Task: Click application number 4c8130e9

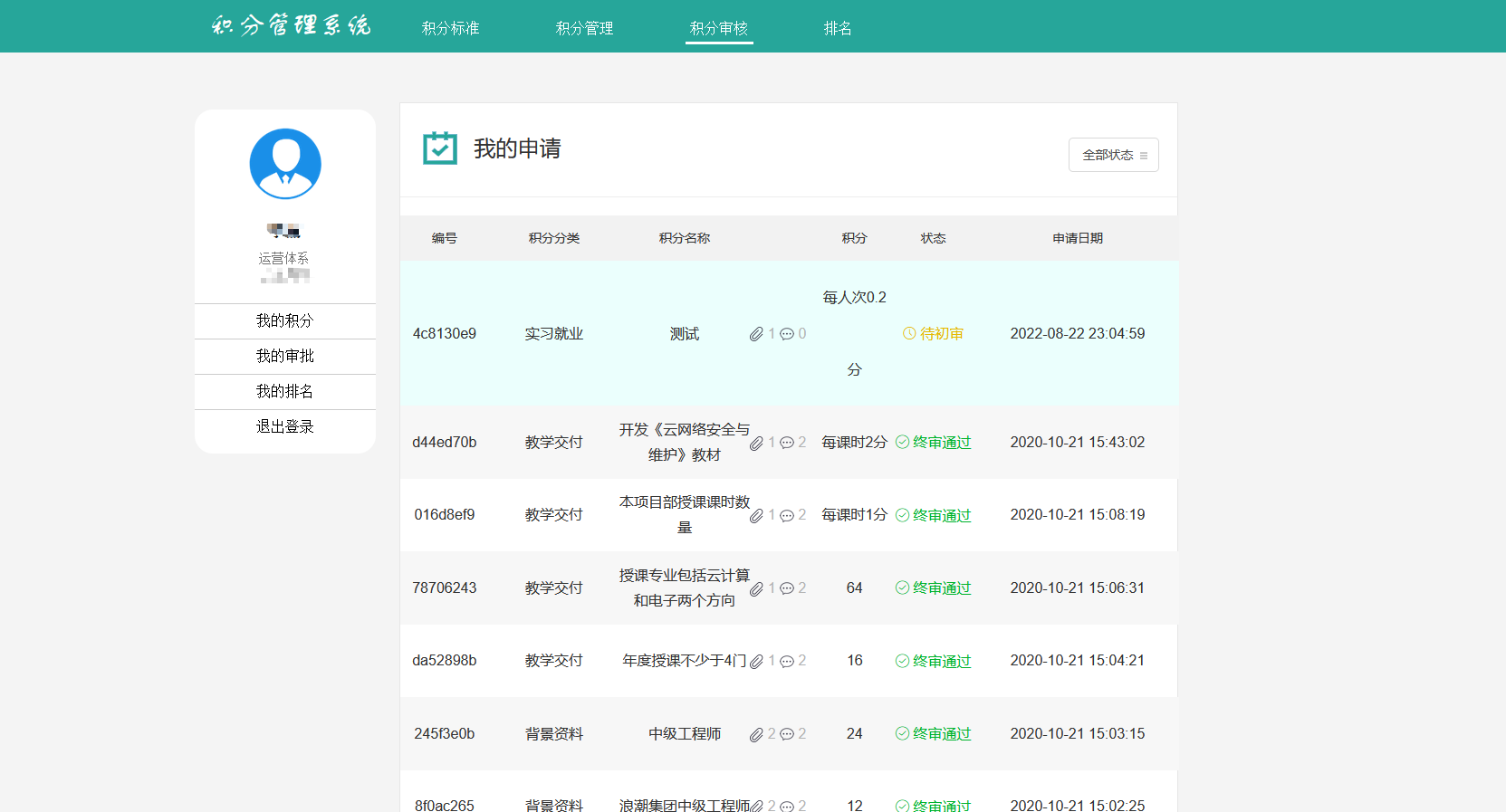Action: click(445, 333)
